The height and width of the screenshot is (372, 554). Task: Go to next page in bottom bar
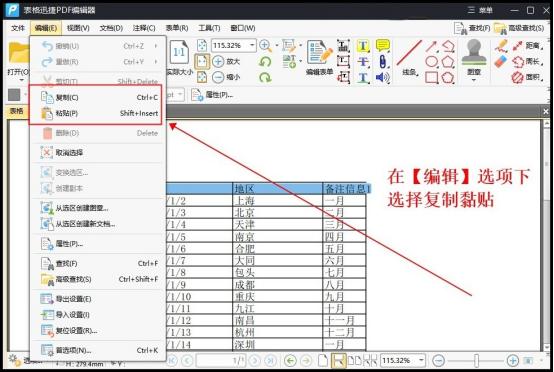click(255, 360)
